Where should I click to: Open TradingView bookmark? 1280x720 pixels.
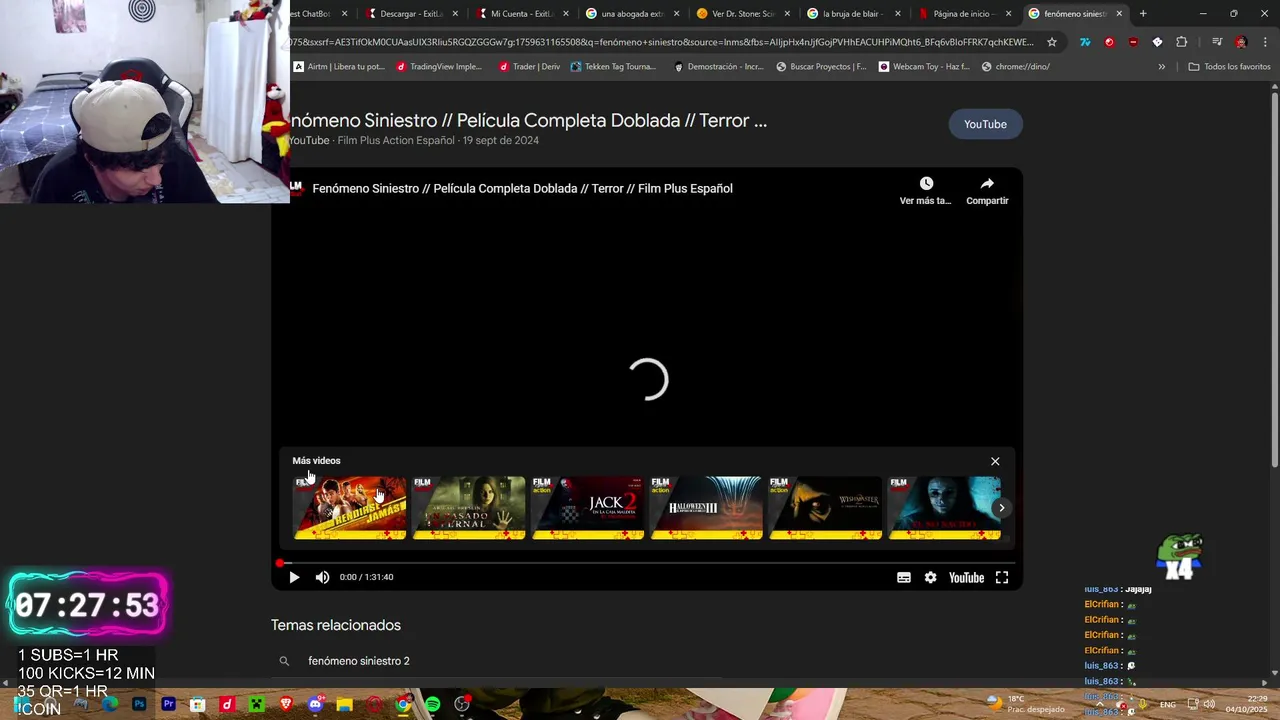439,67
